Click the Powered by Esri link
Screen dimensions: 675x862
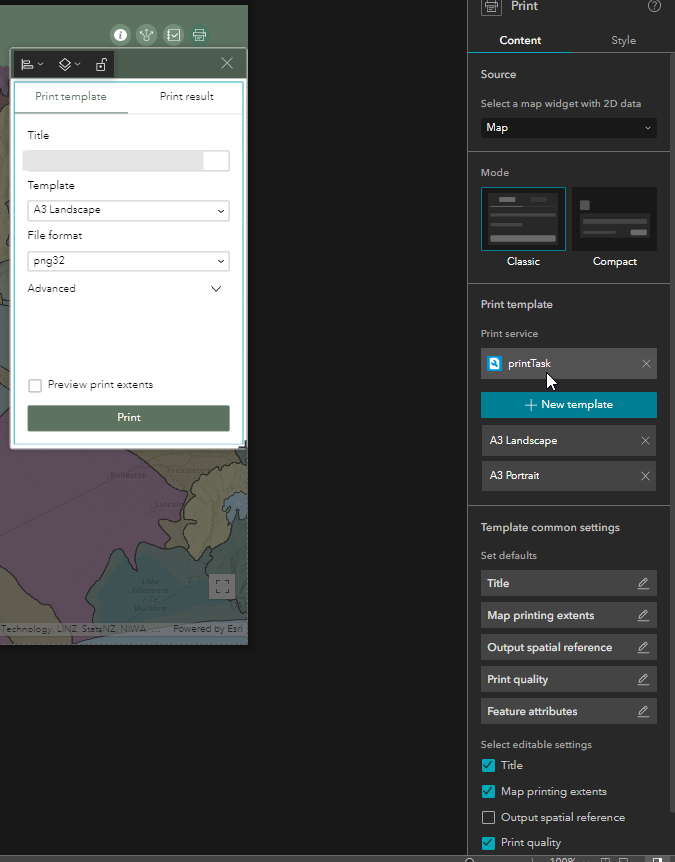tap(208, 628)
